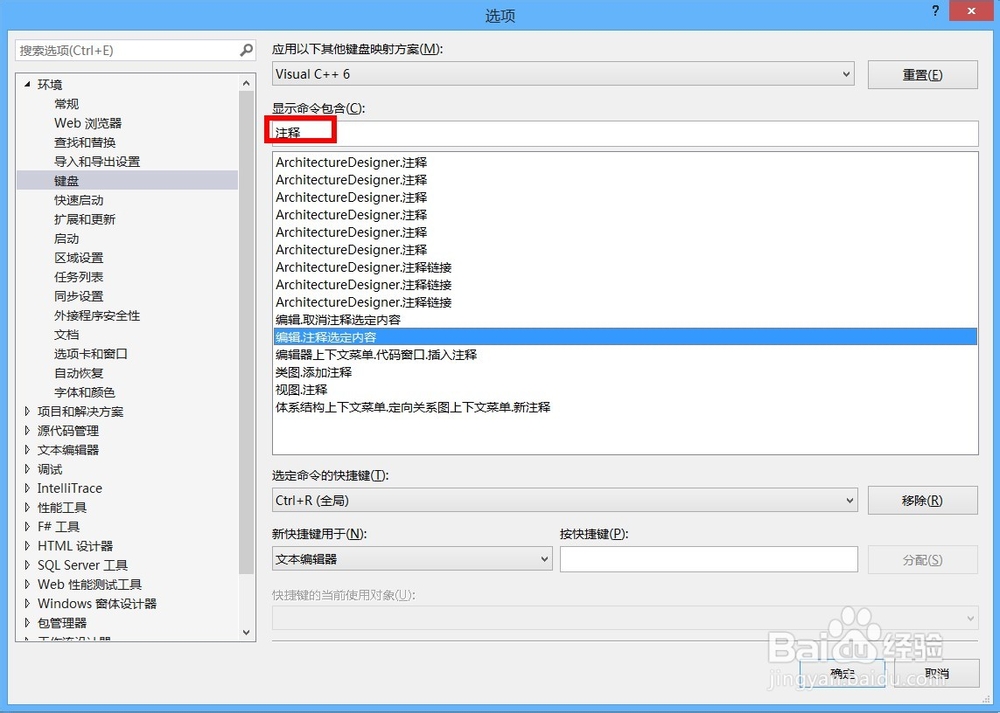Open the 自动恢复 settings page
The height and width of the screenshot is (713, 1000).
tap(78, 372)
